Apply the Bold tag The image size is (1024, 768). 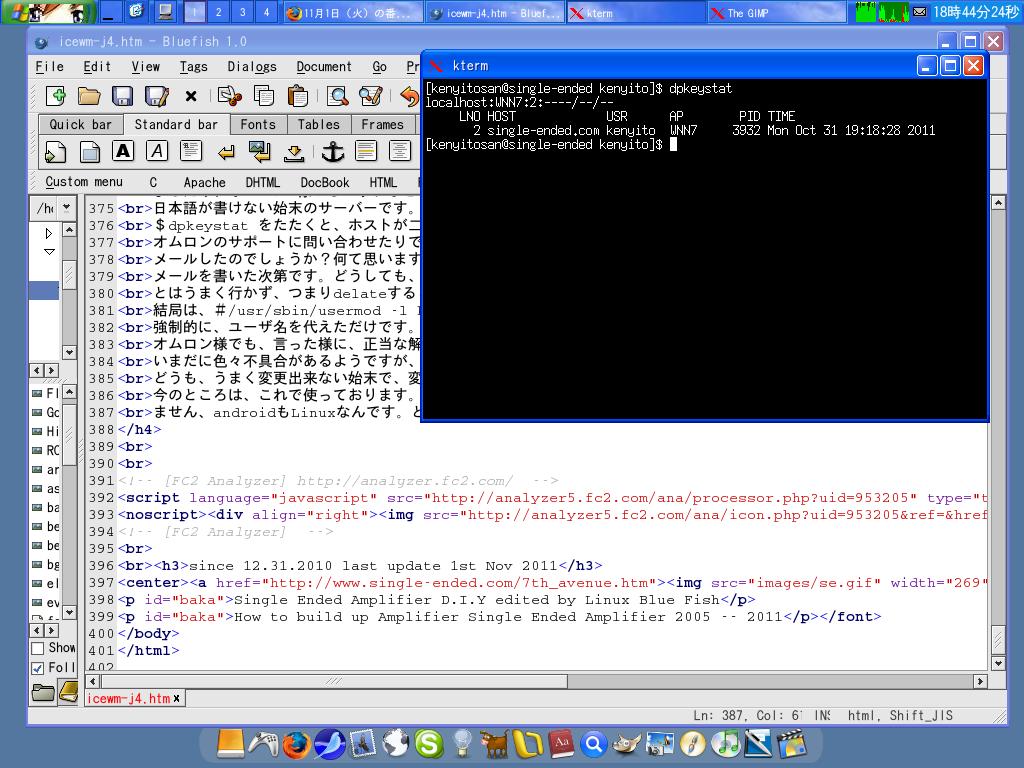point(122,150)
